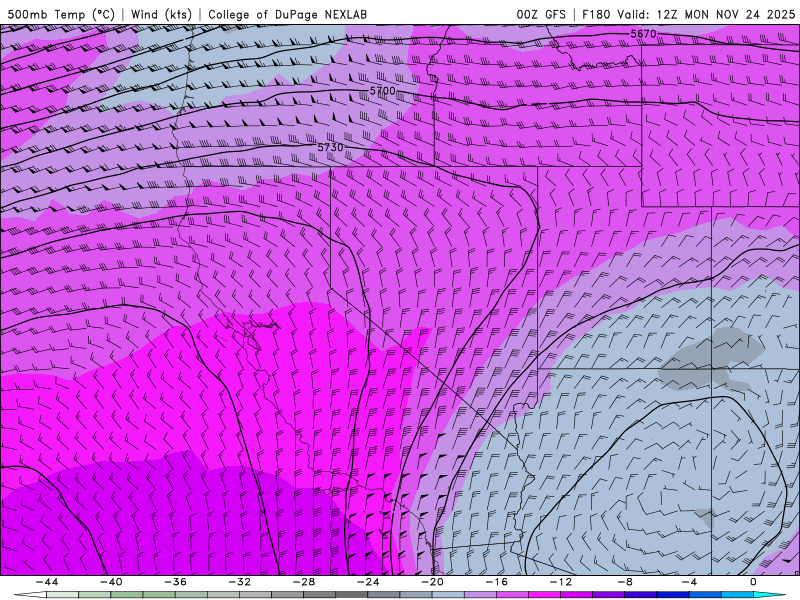Click the -4 color bar tick label
This screenshot has width=800, height=600.
689,582
